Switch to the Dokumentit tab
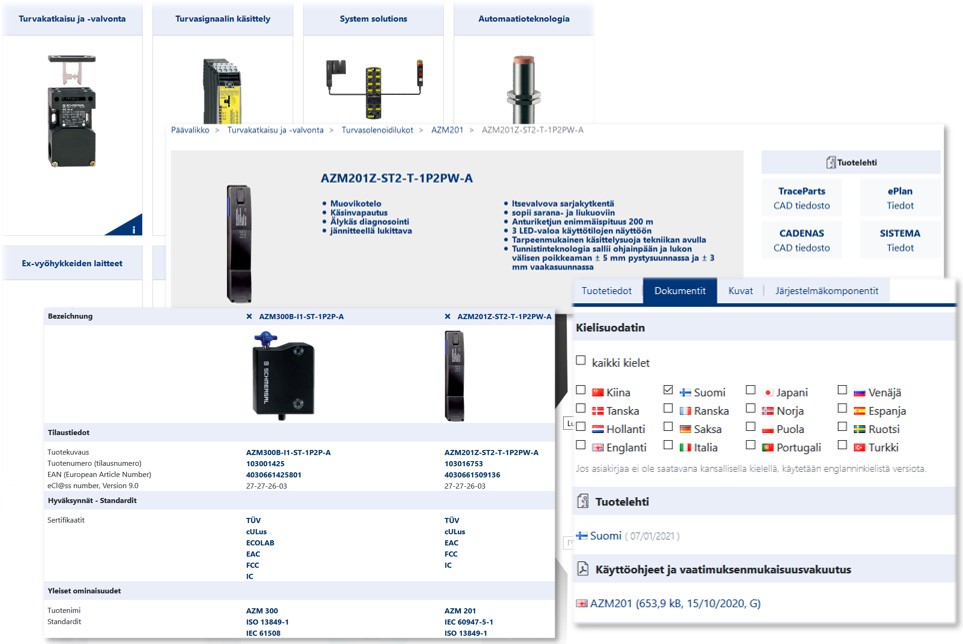963x644 pixels. pyautogui.click(x=680, y=291)
